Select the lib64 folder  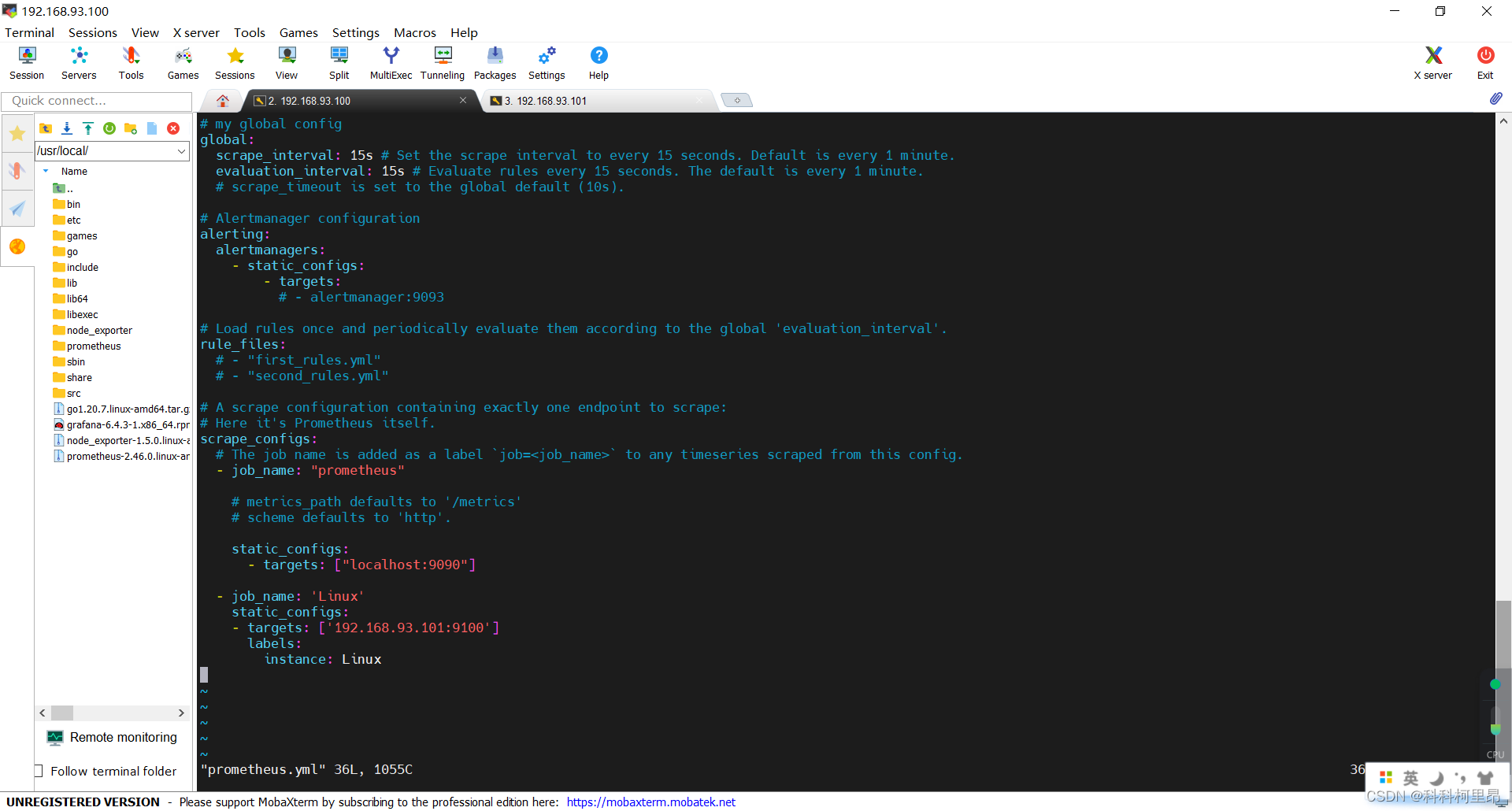click(70, 298)
